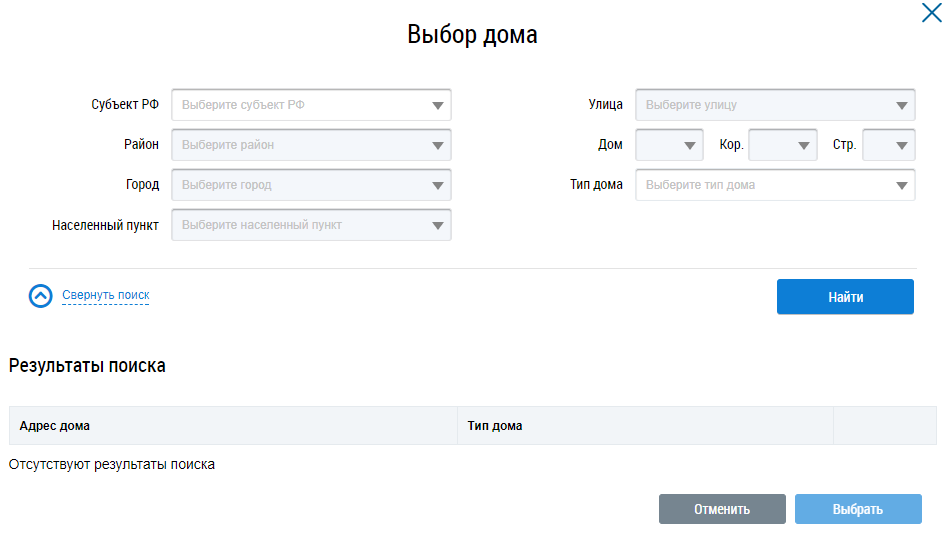Expand the Населенный пункт dropdown
Viewport: 944px width, 540px height.
437,225
